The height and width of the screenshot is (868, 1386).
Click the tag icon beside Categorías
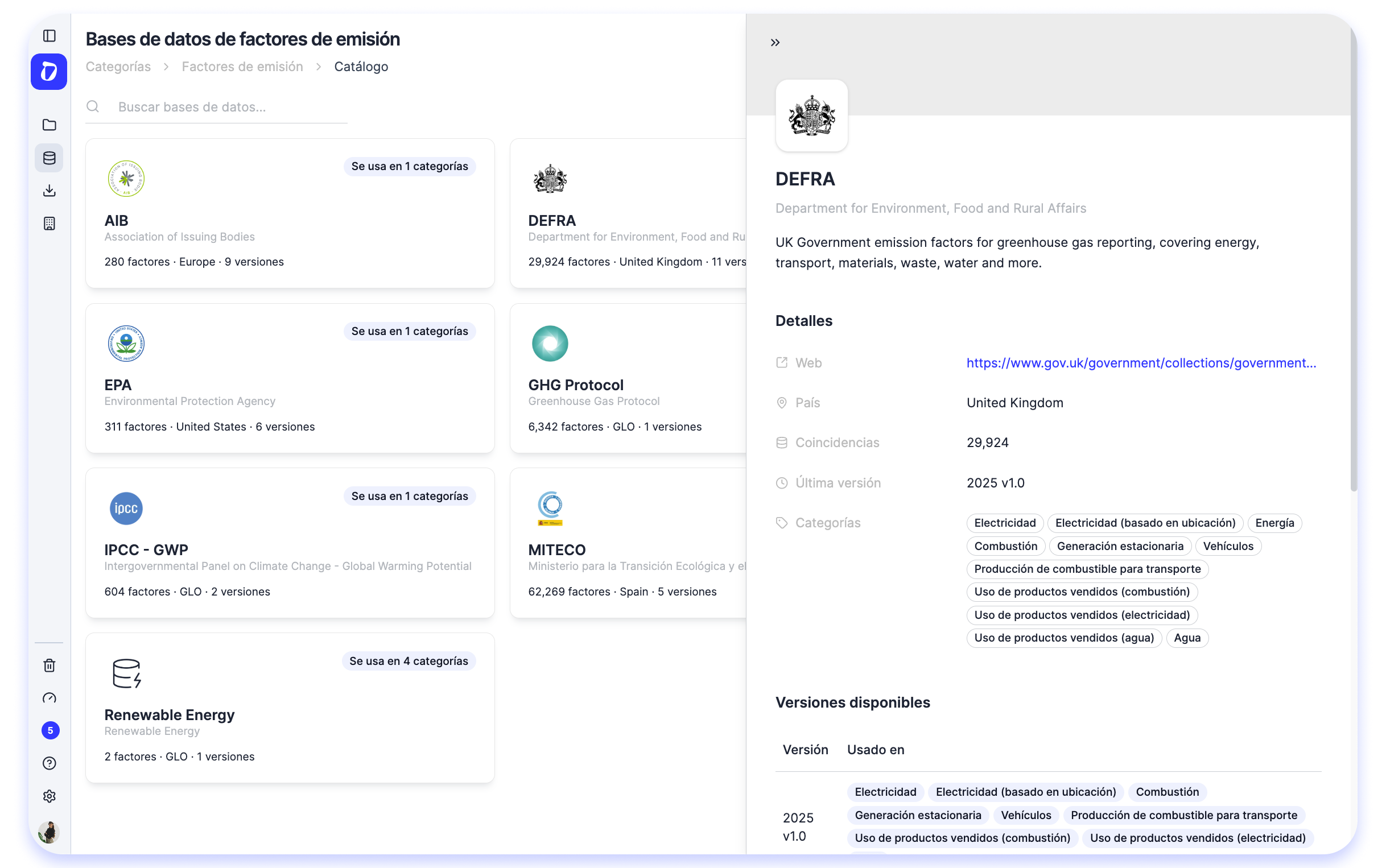click(x=781, y=523)
